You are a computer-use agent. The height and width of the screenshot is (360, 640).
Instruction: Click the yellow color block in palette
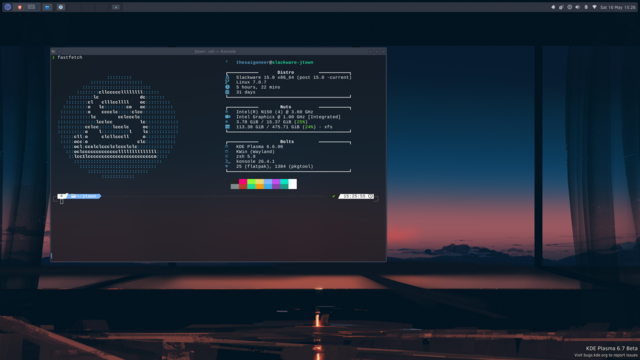(260, 182)
